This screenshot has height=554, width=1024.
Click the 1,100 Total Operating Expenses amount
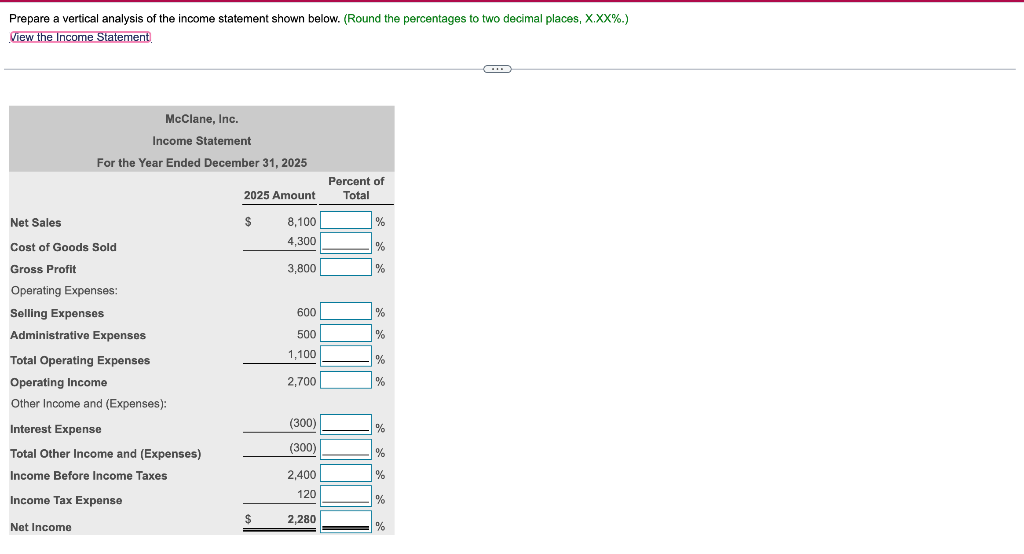pyautogui.click(x=302, y=355)
